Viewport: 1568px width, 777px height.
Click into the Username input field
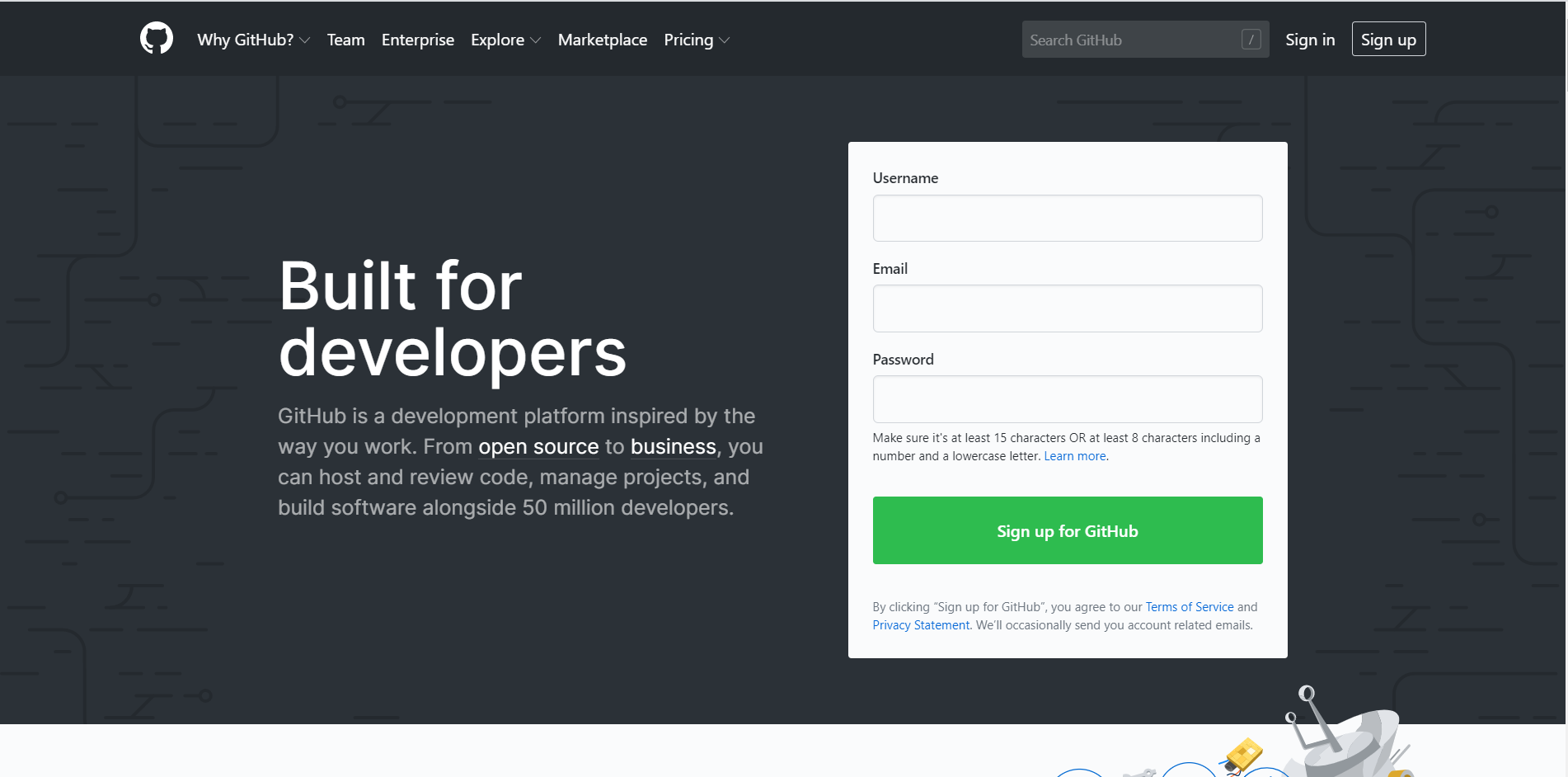[x=1068, y=218]
